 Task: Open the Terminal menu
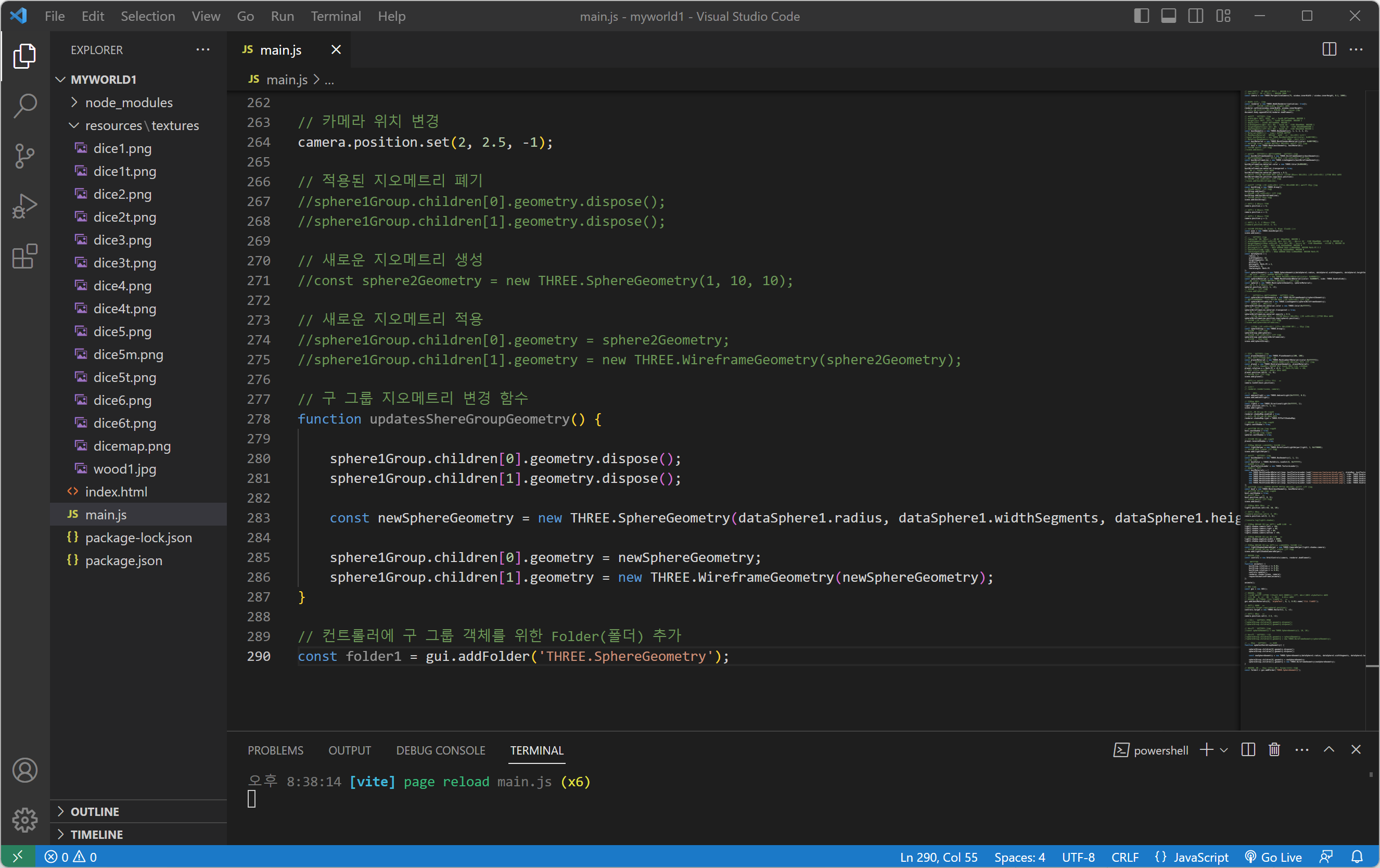335,16
